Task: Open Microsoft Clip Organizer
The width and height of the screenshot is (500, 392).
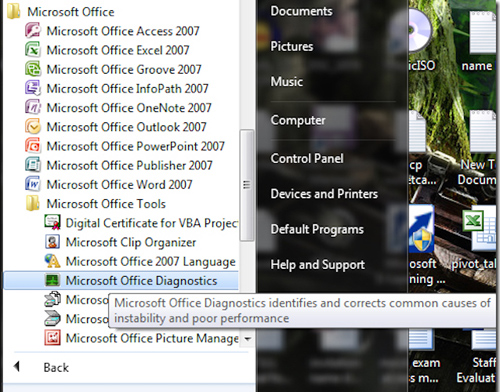Action: [x=121, y=242]
